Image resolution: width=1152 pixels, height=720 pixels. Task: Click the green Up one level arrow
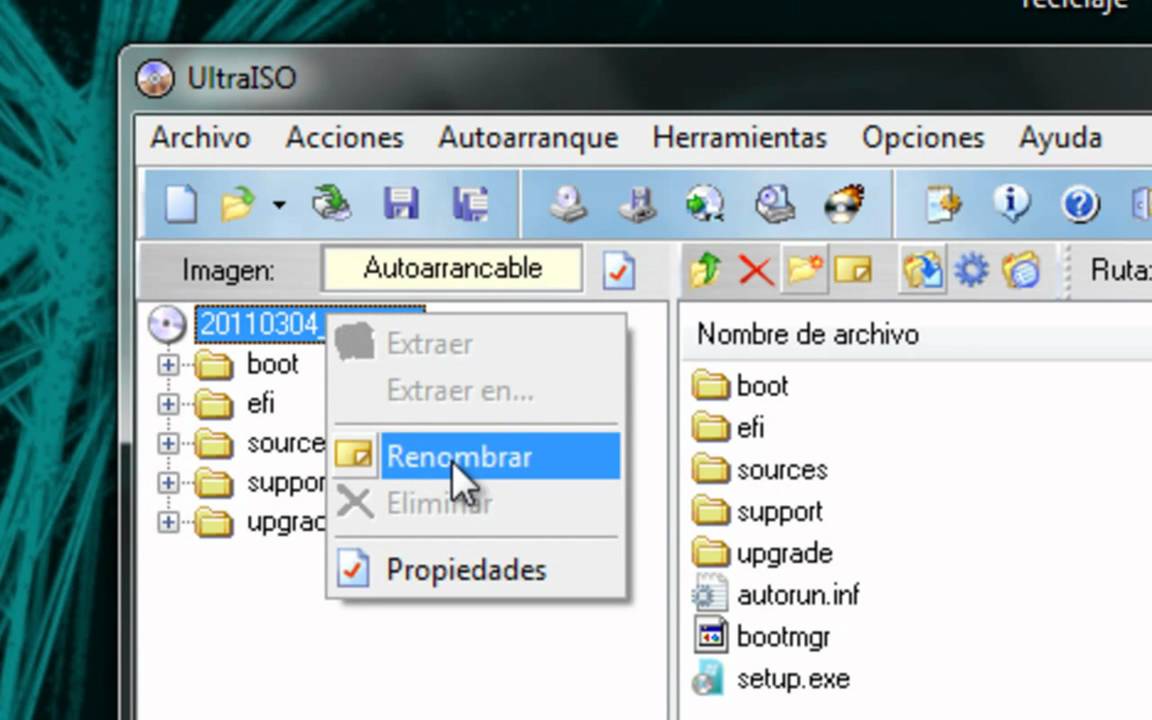(x=705, y=270)
